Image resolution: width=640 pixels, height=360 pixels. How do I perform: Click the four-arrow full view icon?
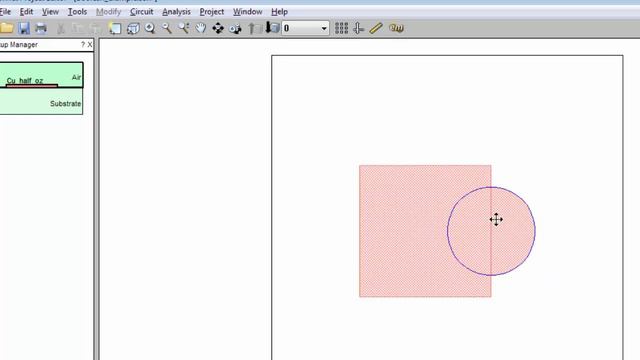click(218, 28)
